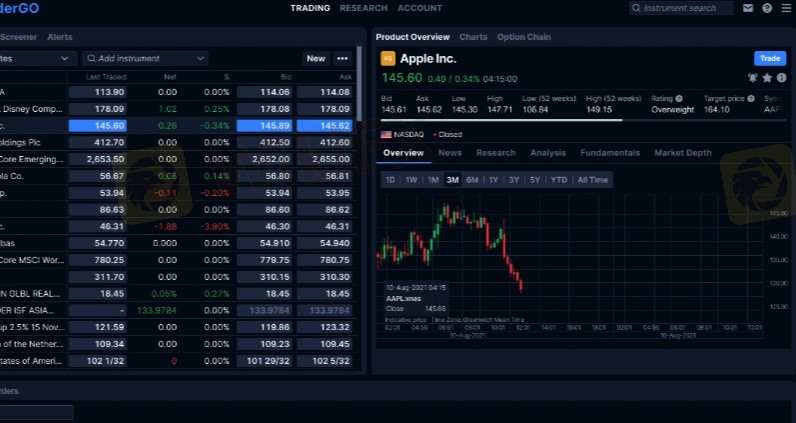This screenshot has height=423, width=796.
Task: Click the New watchlist button
Action: [x=316, y=58]
